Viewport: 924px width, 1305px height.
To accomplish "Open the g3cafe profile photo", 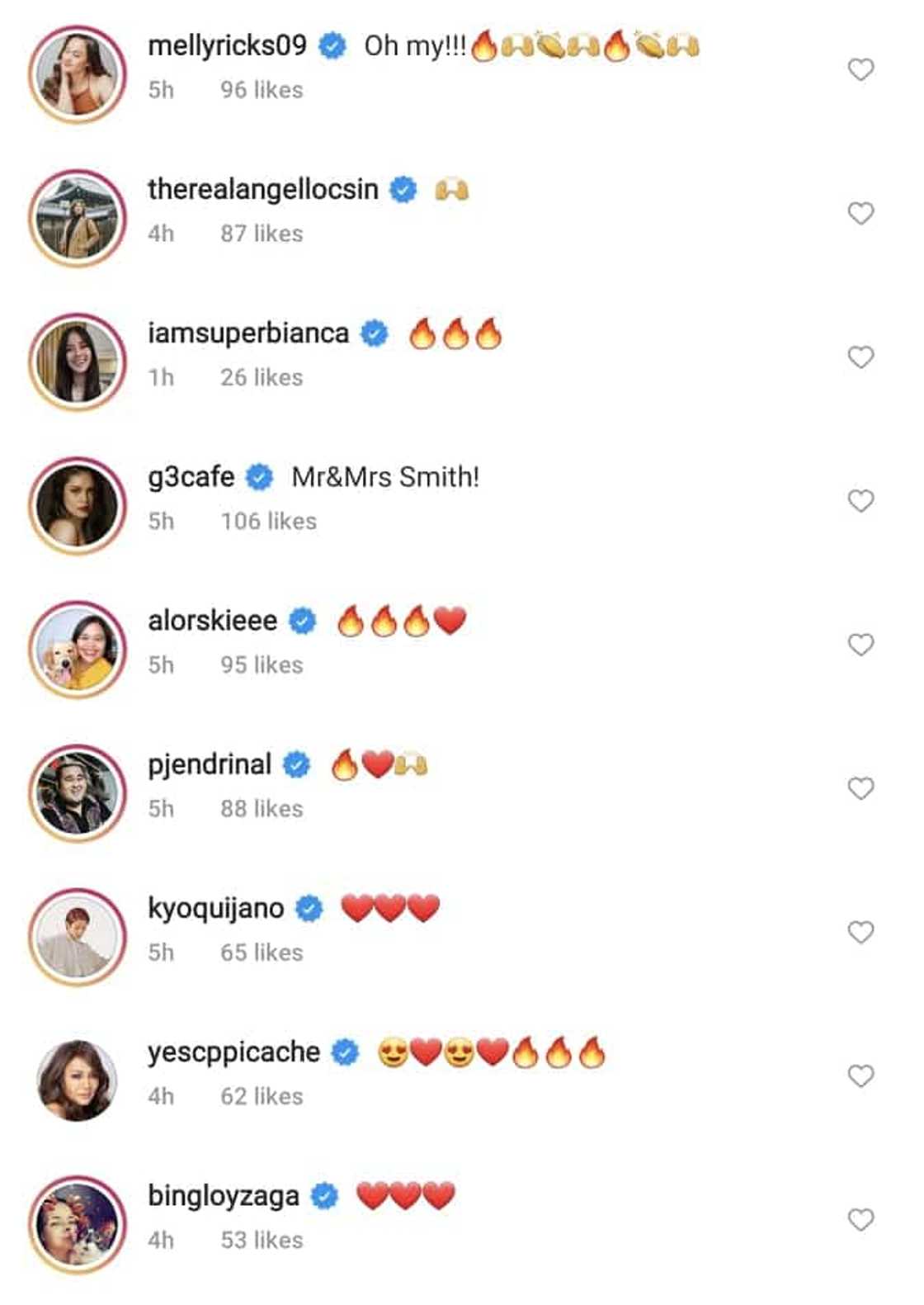I will (x=78, y=505).
